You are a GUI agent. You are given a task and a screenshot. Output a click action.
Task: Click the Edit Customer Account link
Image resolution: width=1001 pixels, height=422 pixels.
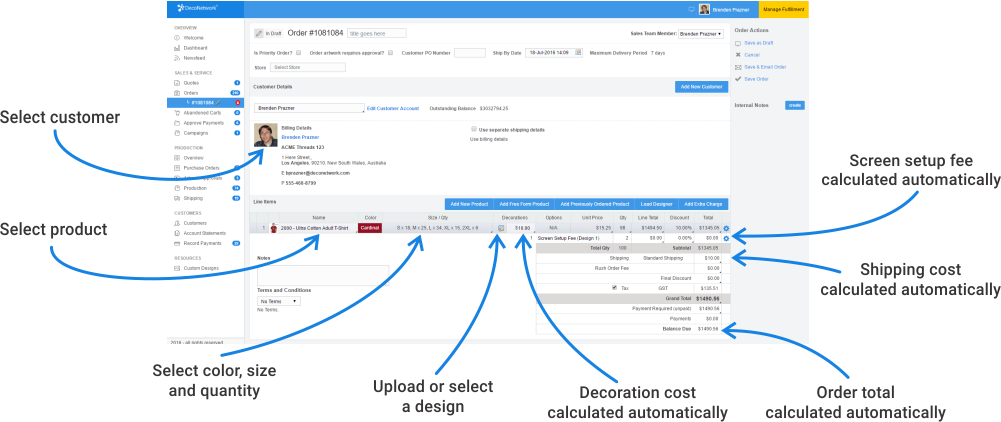tap(393, 107)
